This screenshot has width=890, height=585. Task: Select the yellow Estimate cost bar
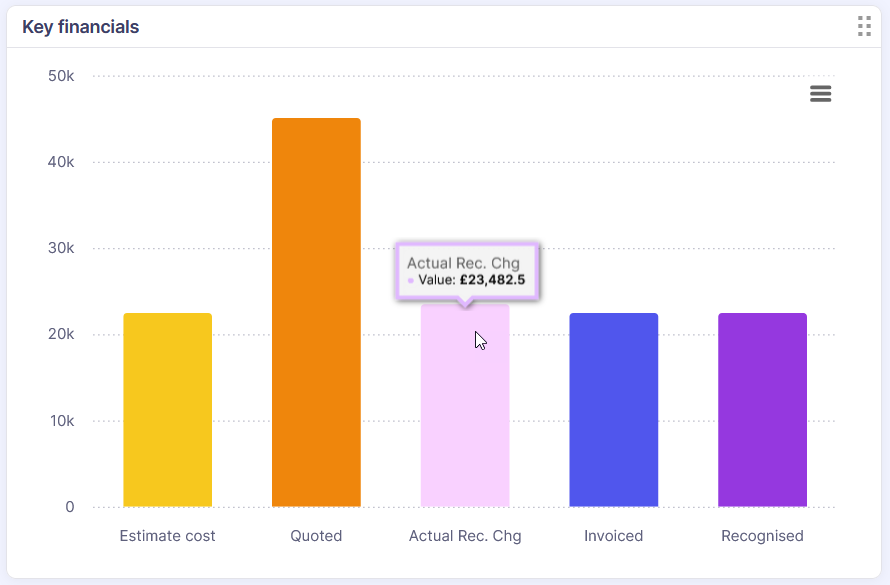(x=168, y=410)
